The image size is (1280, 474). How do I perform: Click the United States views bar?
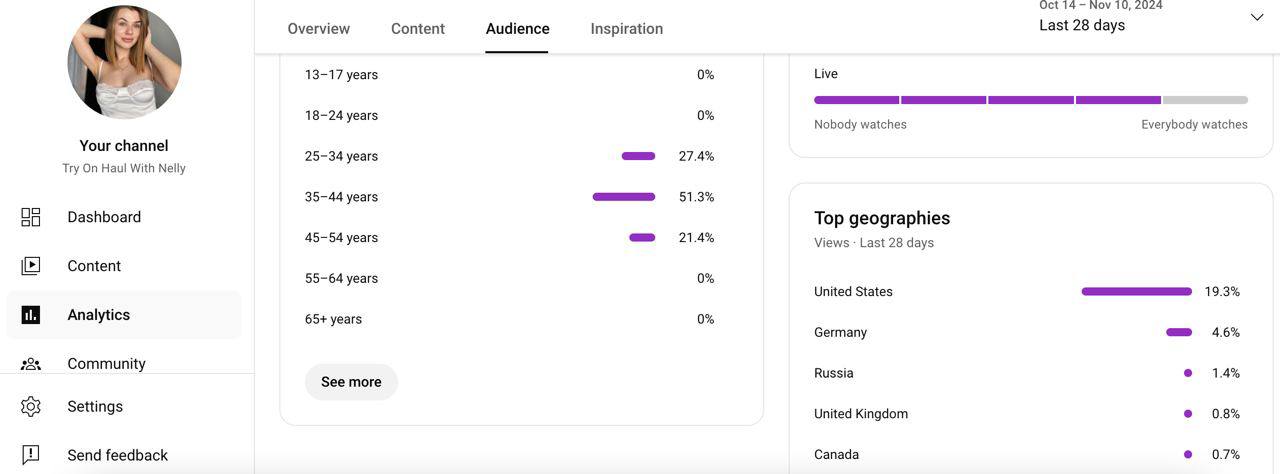[x=1136, y=292]
